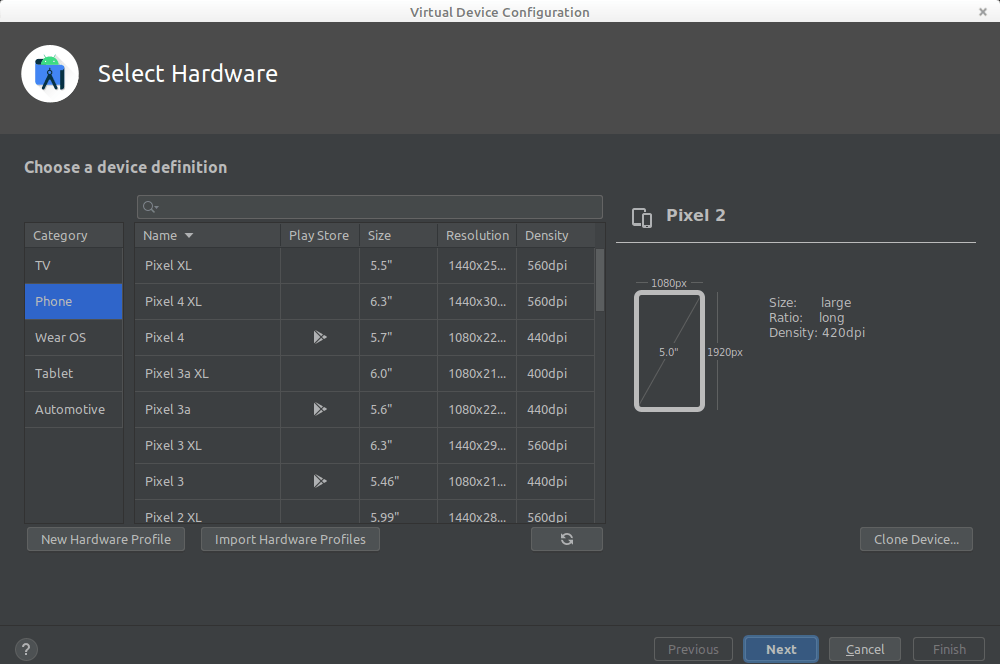This screenshot has height=664, width=1000.
Task: Click the 1440x29... resolution cell
Action: (477, 445)
